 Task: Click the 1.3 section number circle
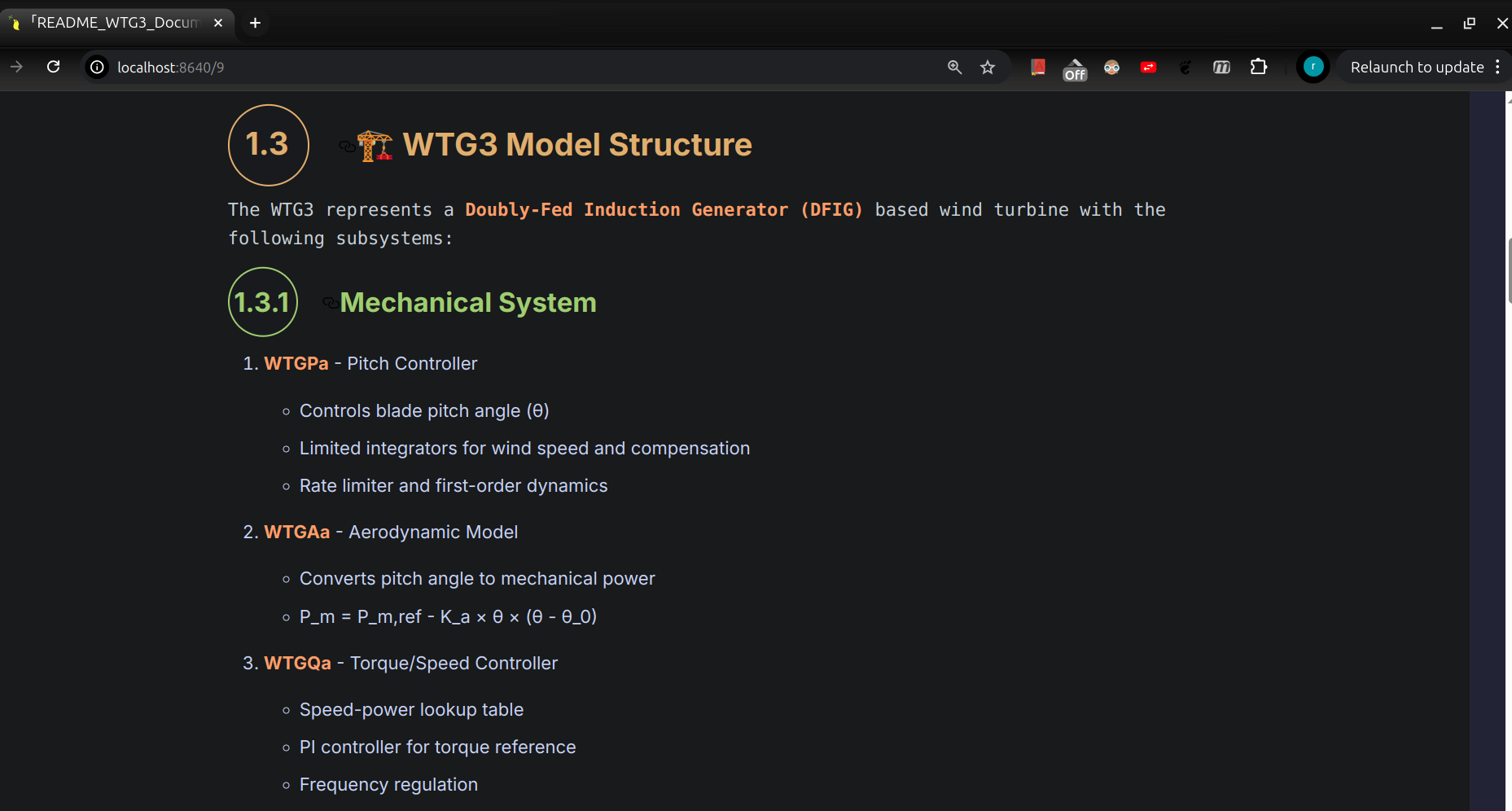click(268, 145)
